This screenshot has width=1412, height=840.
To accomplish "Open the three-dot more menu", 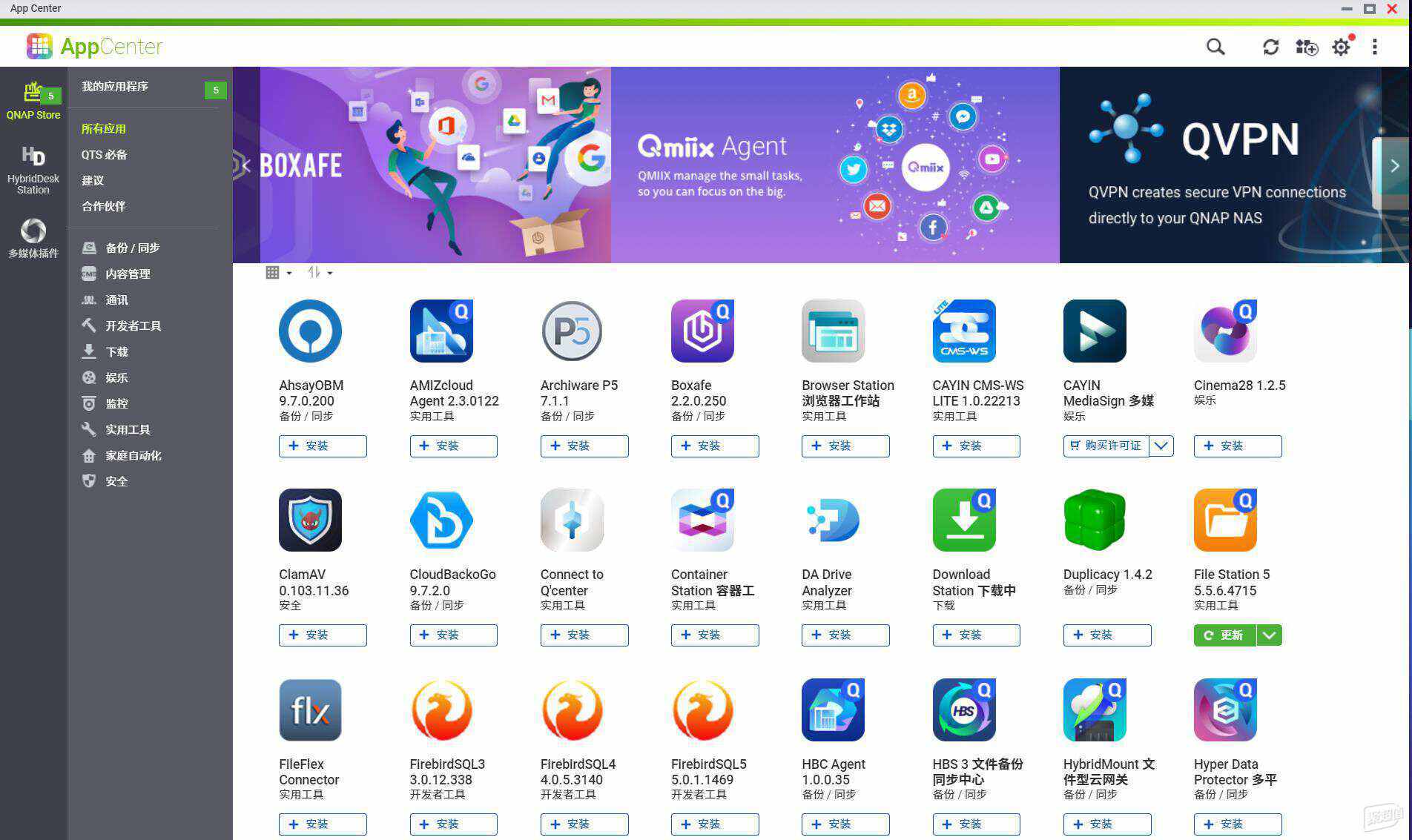I will coord(1374,47).
